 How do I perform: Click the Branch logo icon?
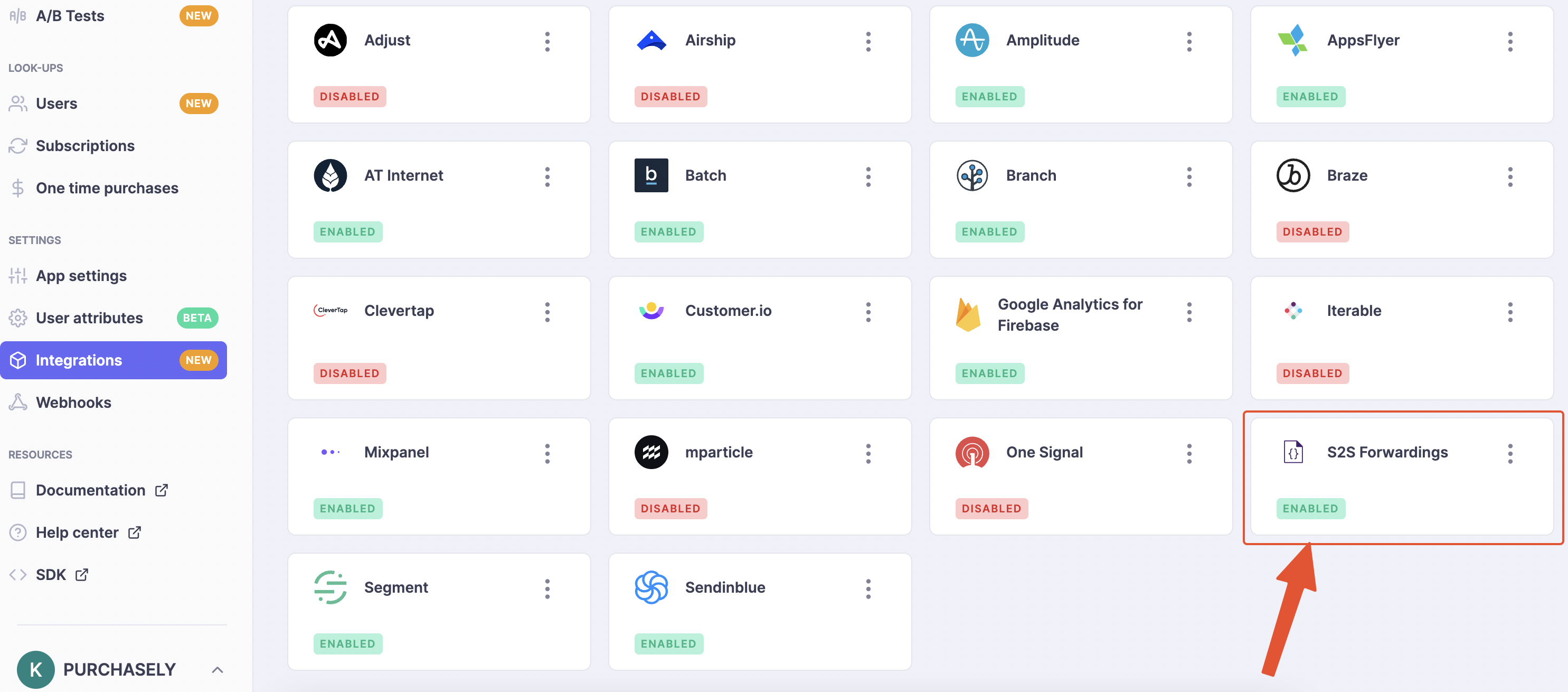click(971, 175)
